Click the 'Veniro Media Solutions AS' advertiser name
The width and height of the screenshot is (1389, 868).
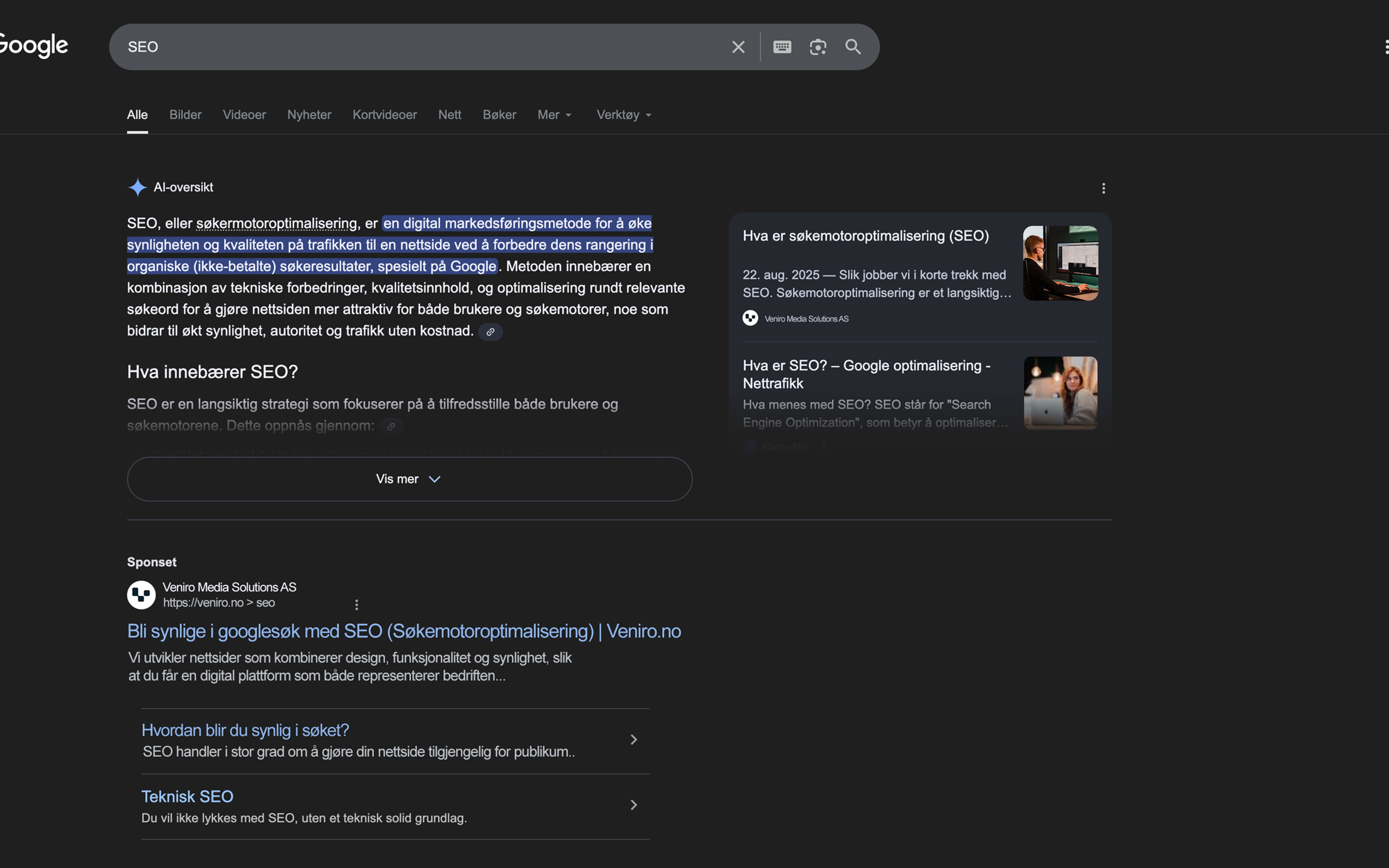point(230,587)
